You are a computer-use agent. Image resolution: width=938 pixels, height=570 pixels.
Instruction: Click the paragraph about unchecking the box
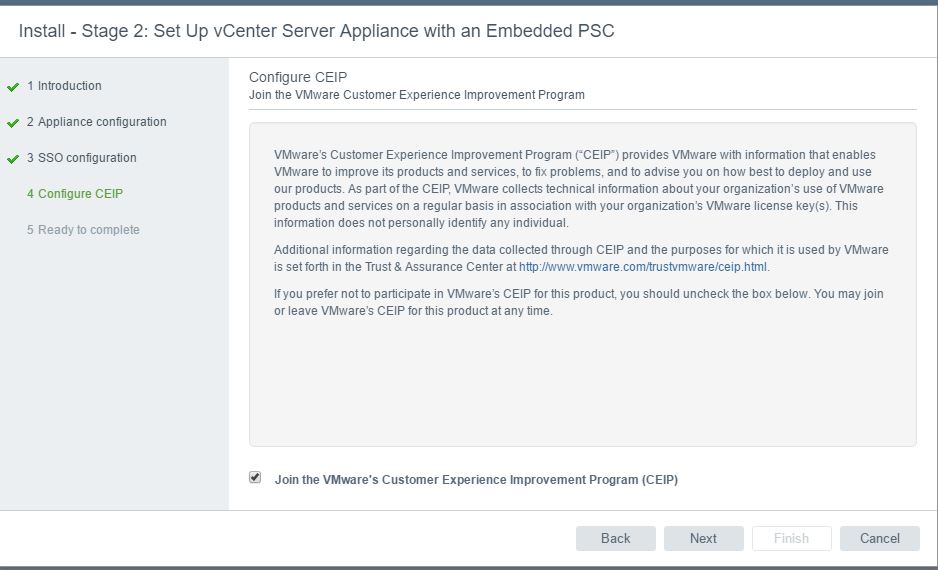coord(578,302)
